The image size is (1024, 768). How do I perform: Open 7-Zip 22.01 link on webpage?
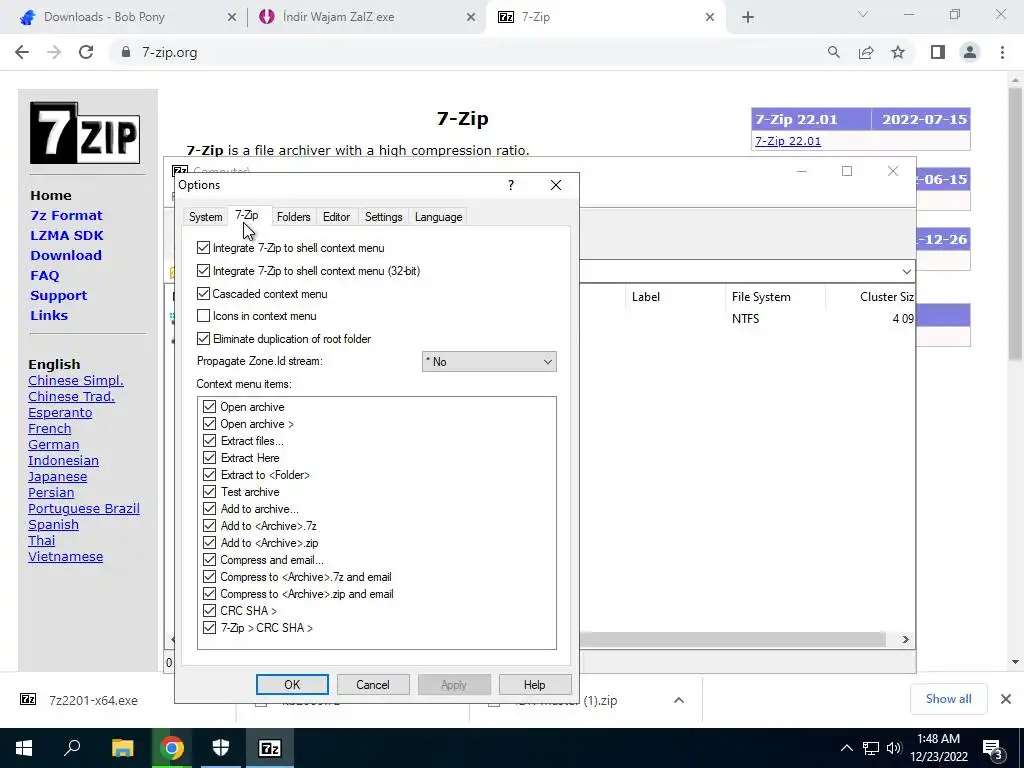[x=788, y=141]
